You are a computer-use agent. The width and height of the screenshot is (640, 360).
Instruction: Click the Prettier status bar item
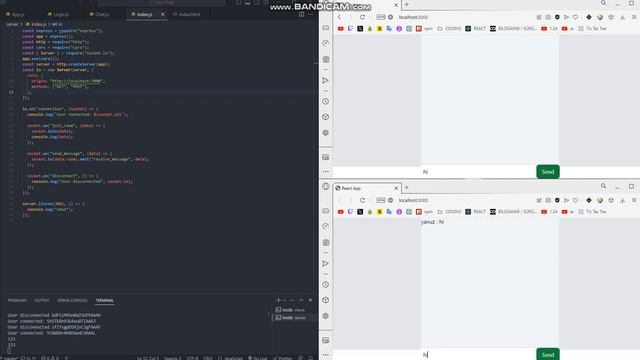click(283, 358)
